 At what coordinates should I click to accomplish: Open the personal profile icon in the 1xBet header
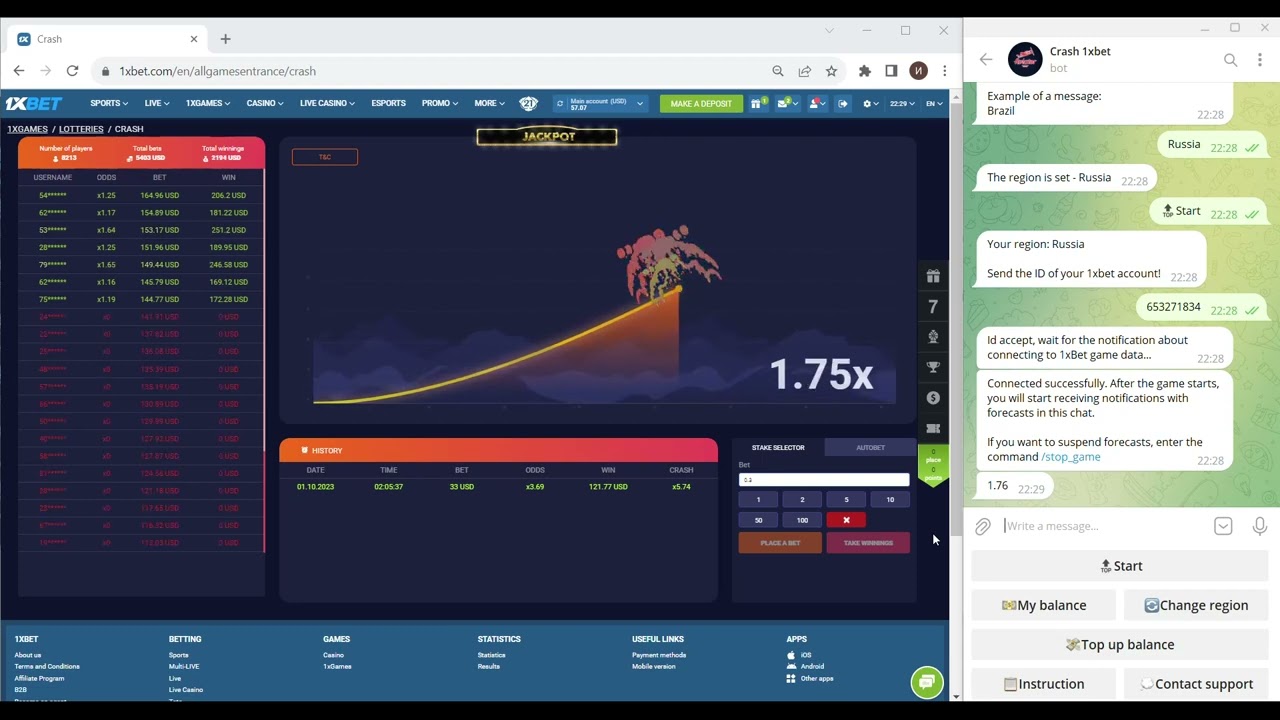[x=816, y=103]
